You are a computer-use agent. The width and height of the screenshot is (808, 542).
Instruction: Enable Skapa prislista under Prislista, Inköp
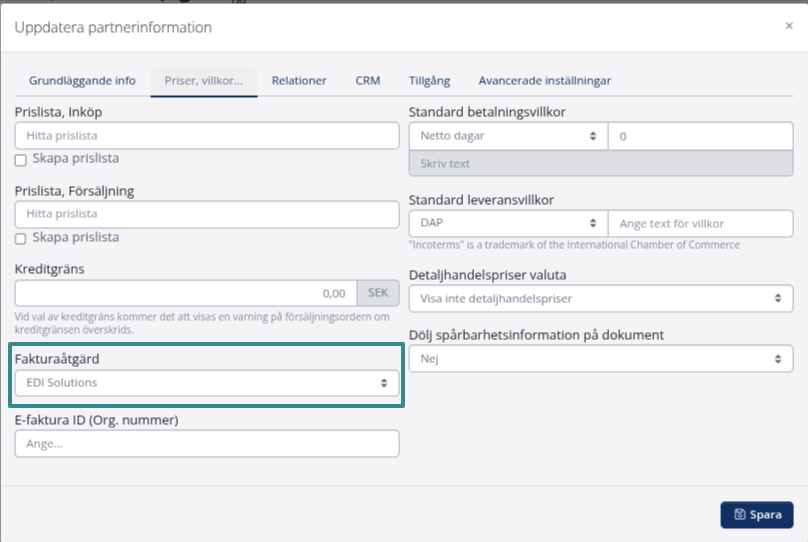tap(21, 160)
